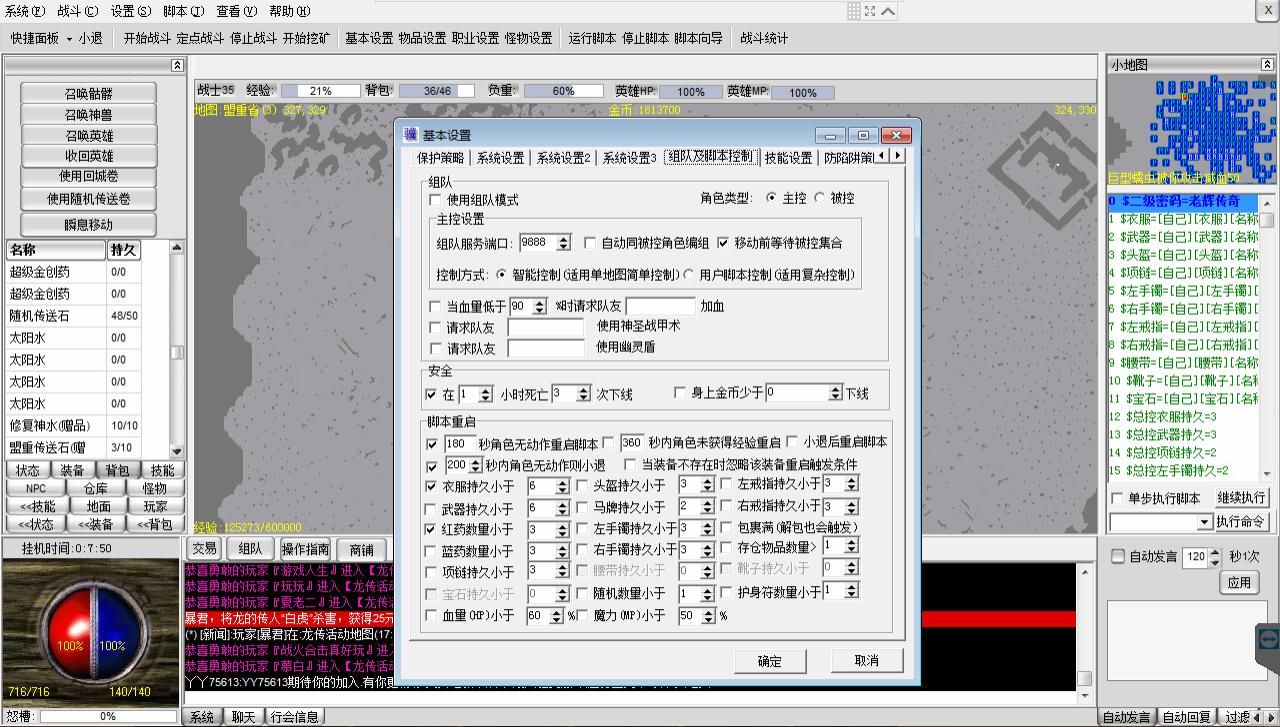Image resolution: width=1280 pixels, height=727 pixels.
Task: Open the 脚本 menu
Action: (183, 11)
